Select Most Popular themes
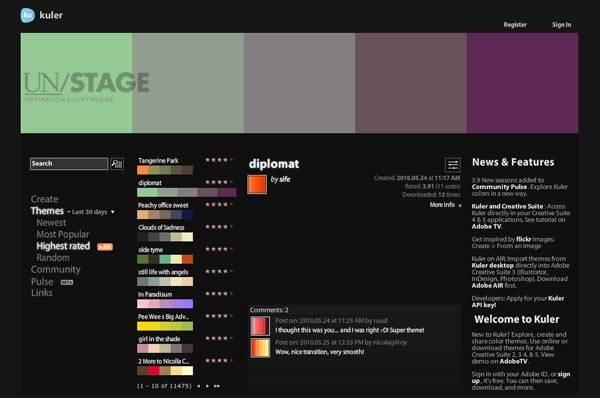 coord(63,234)
